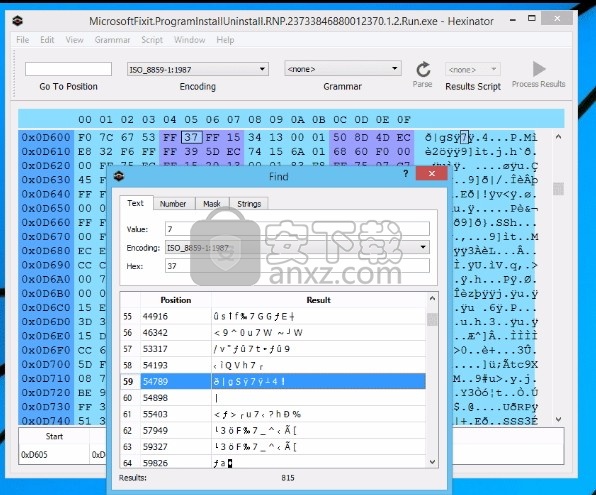596x495 pixels.
Task: Open the Grammar dropdown showing none
Action: [342, 69]
